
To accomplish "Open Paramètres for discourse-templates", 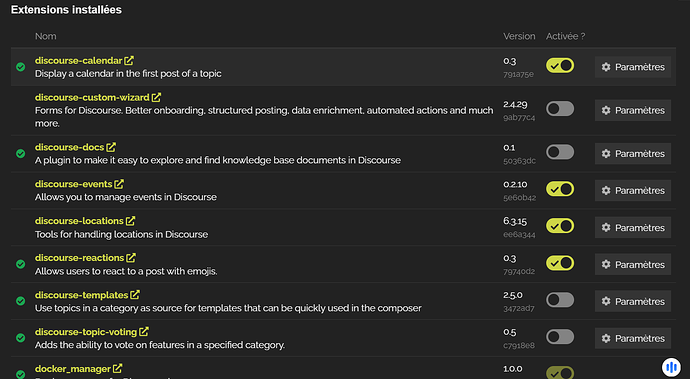I will point(633,302).
